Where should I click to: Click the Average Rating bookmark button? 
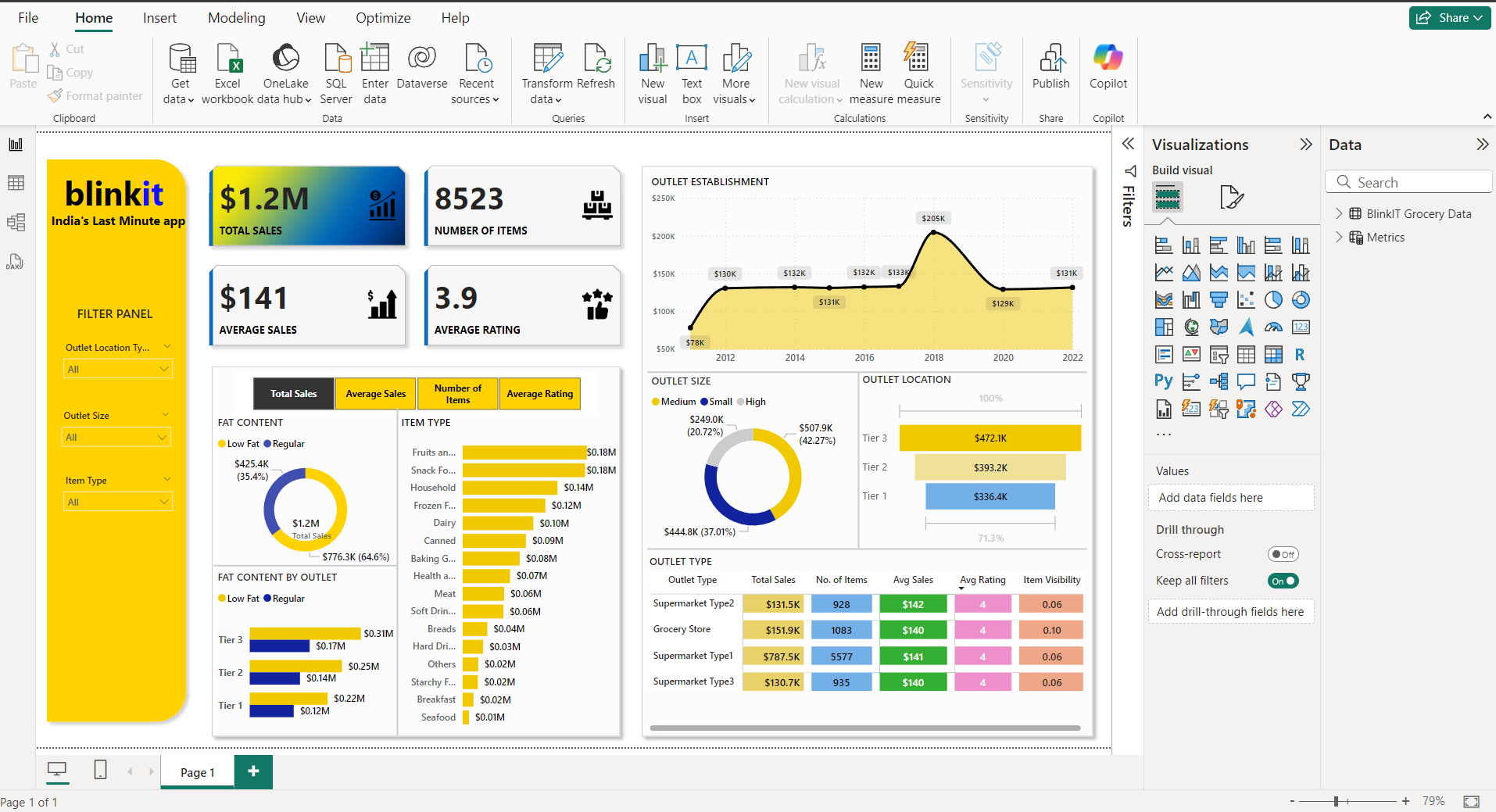(540, 394)
